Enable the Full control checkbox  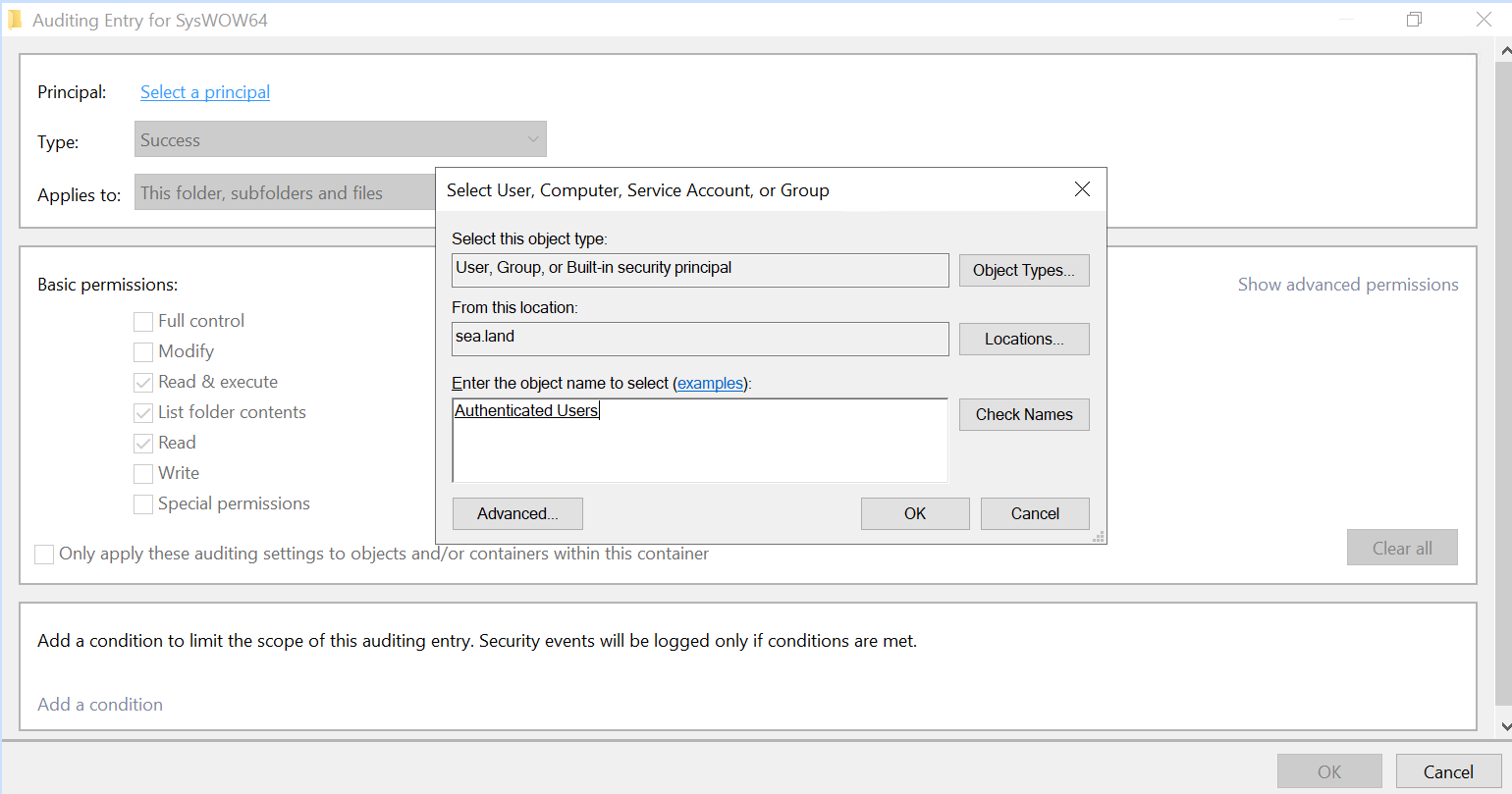pos(142,320)
